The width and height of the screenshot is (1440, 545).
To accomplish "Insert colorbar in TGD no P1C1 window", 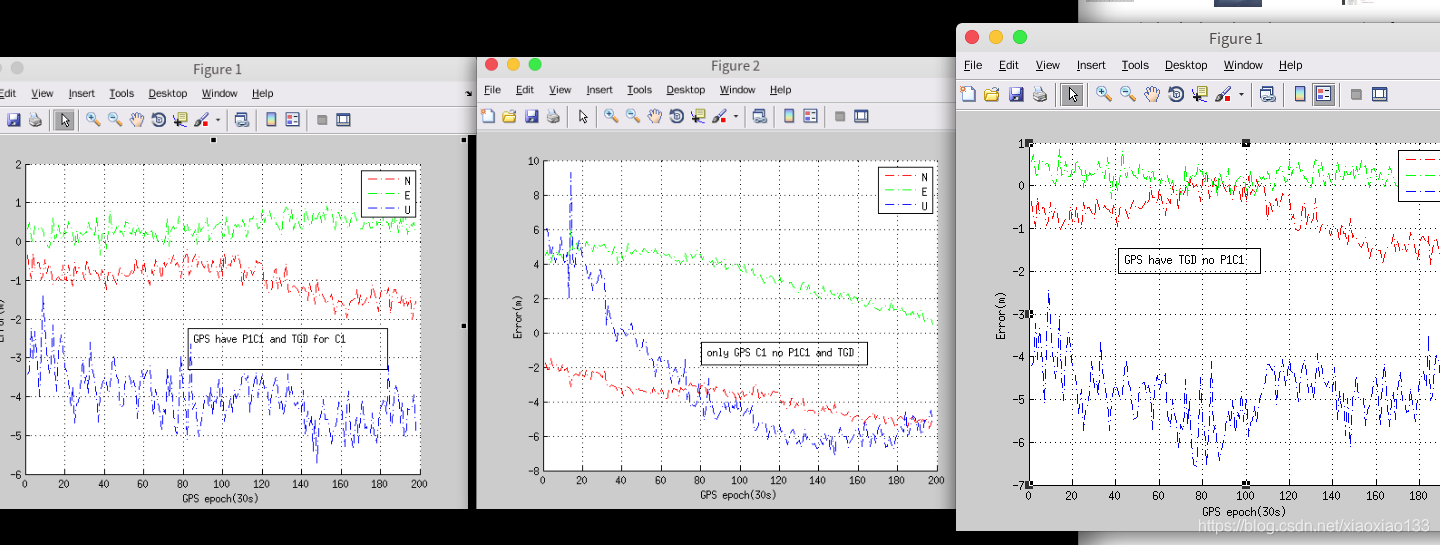I will tap(1300, 94).
